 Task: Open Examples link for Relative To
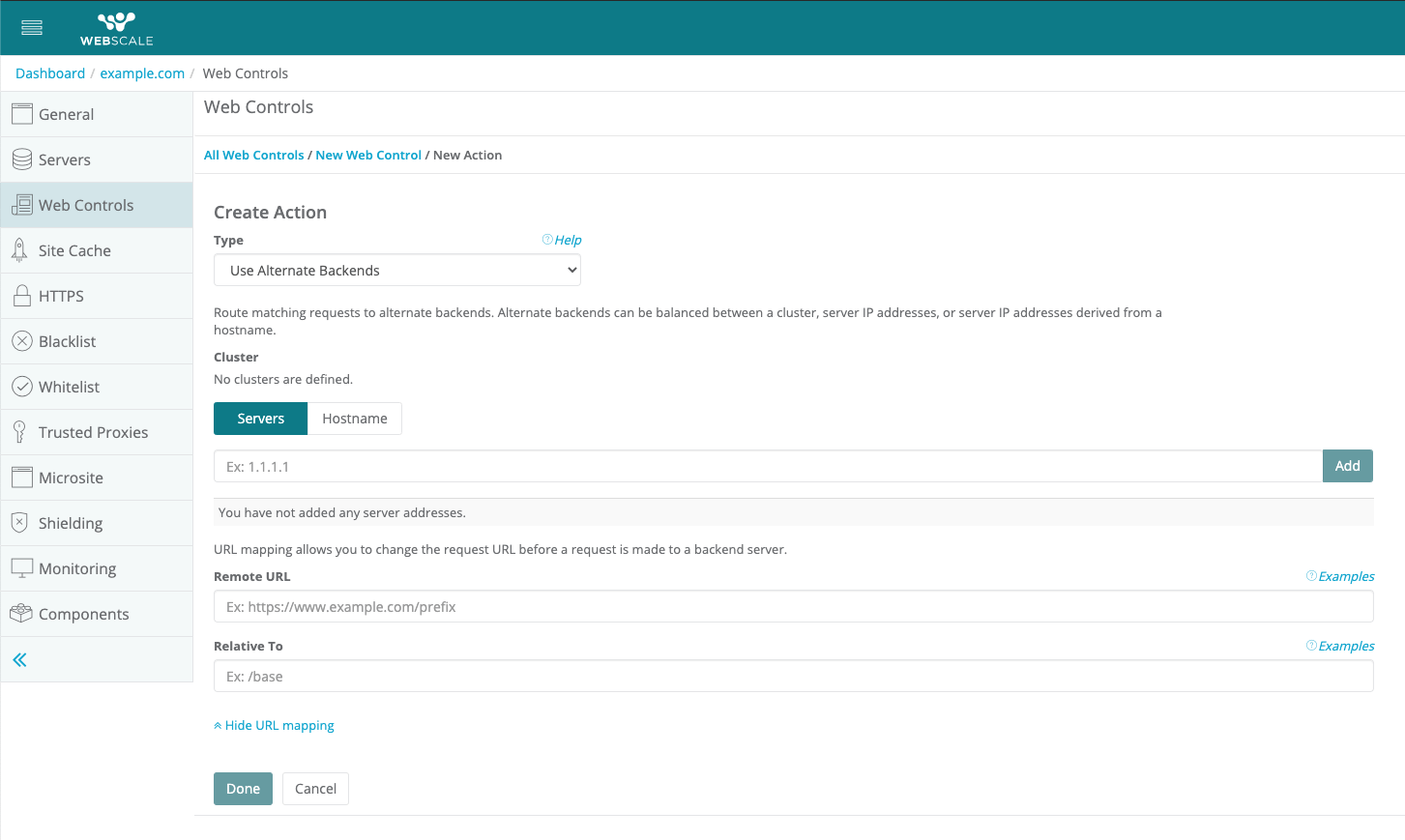pyautogui.click(x=1345, y=647)
